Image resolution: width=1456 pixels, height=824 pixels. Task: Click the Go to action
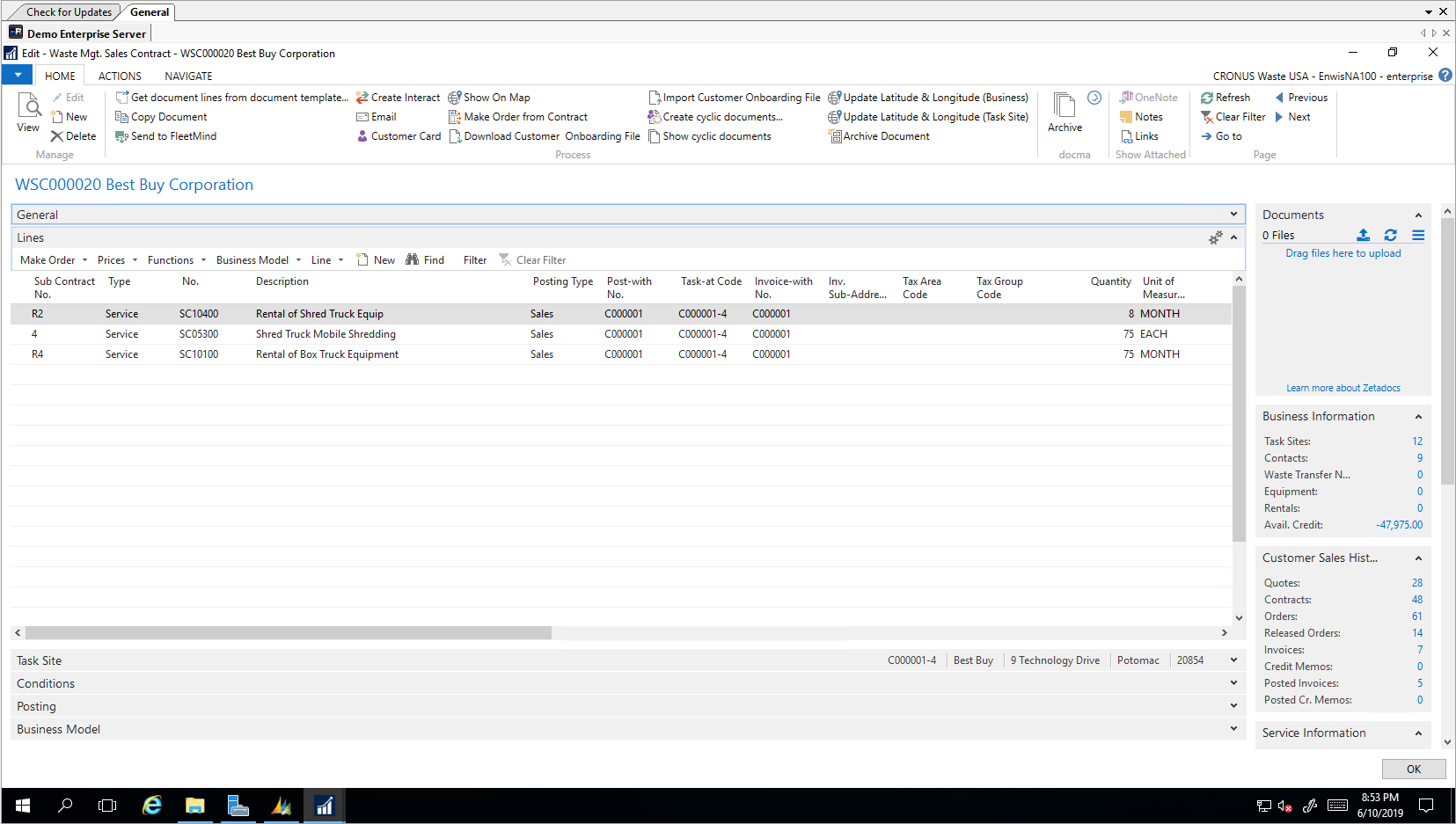(1221, 136)
